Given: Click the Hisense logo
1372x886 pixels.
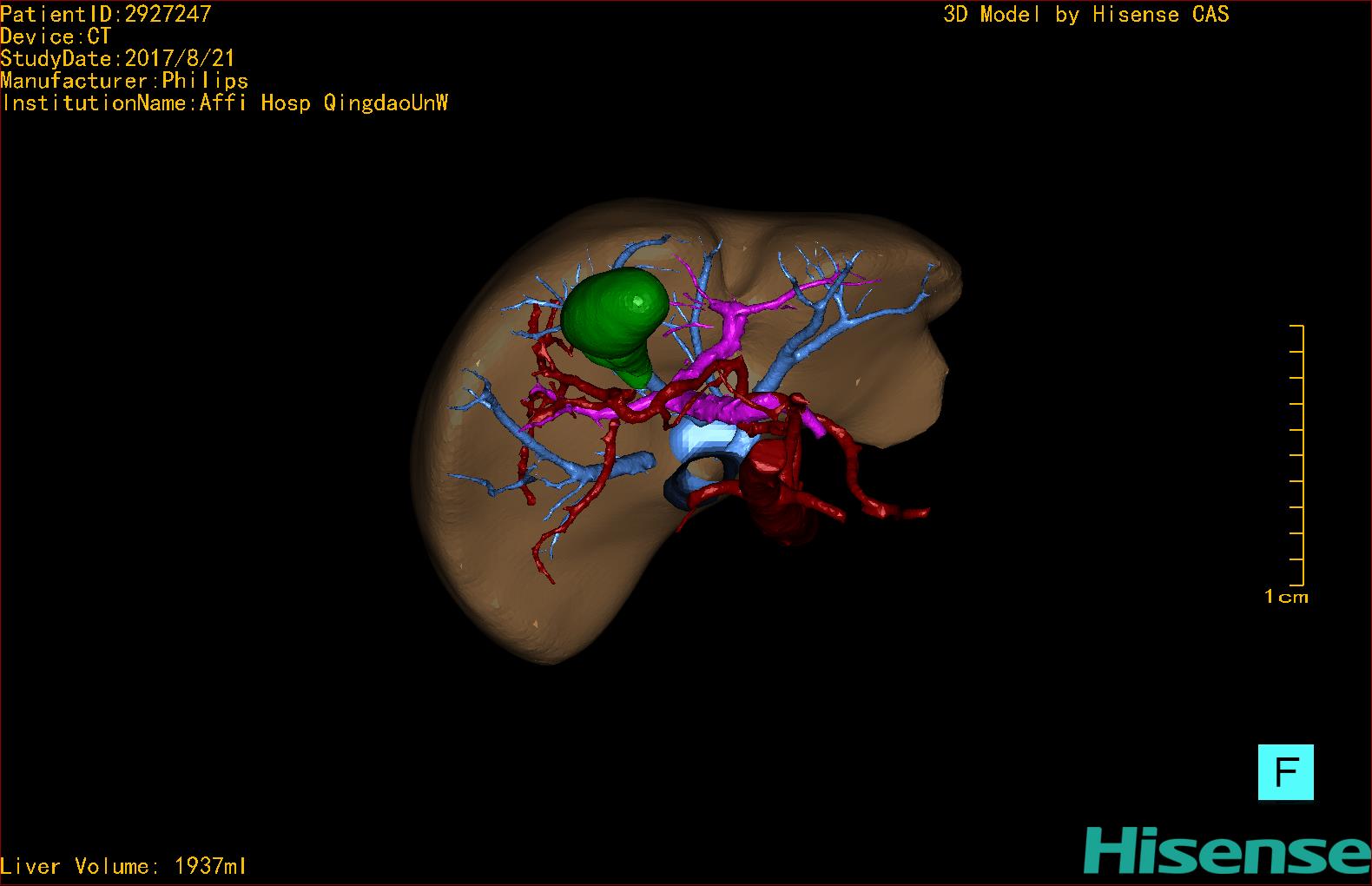Looking at the screenshot, I should point(1226,850).
